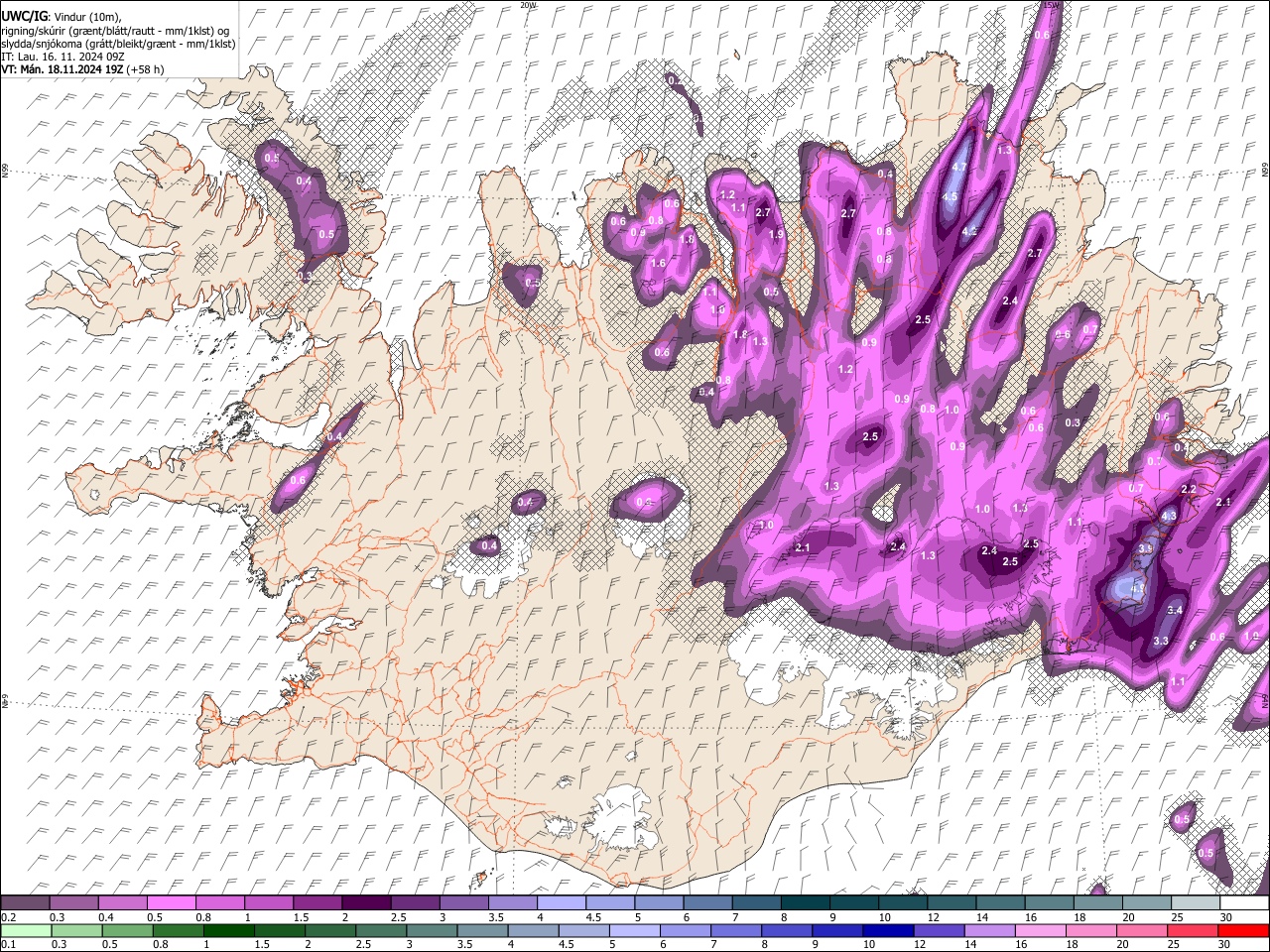Screen dimensions: 1270x952
Task: Click the 0.2 label on the upper scale
Action: tap(10, 917)
